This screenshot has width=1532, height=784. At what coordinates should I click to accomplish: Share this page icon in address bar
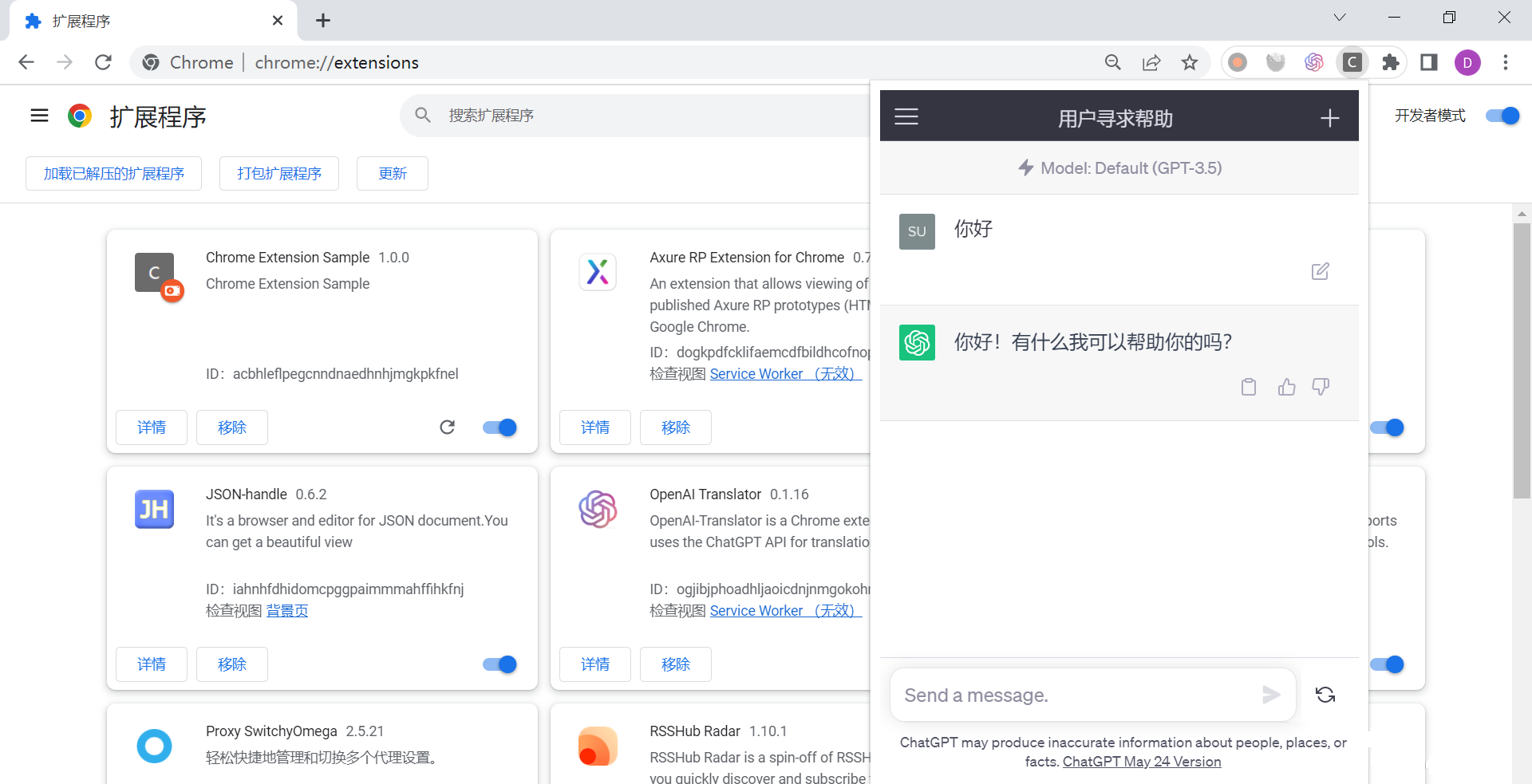point(1151,62)
